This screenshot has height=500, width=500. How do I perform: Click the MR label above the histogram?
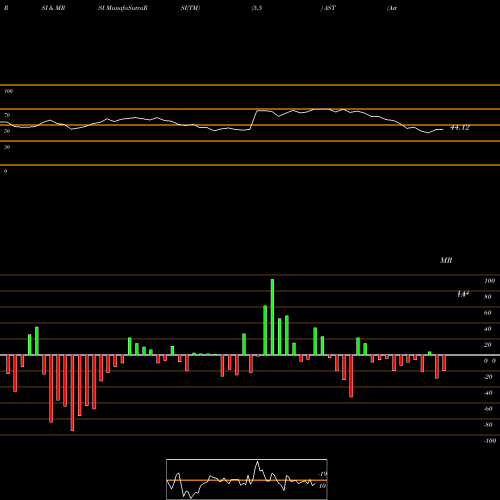click(446, 260)
